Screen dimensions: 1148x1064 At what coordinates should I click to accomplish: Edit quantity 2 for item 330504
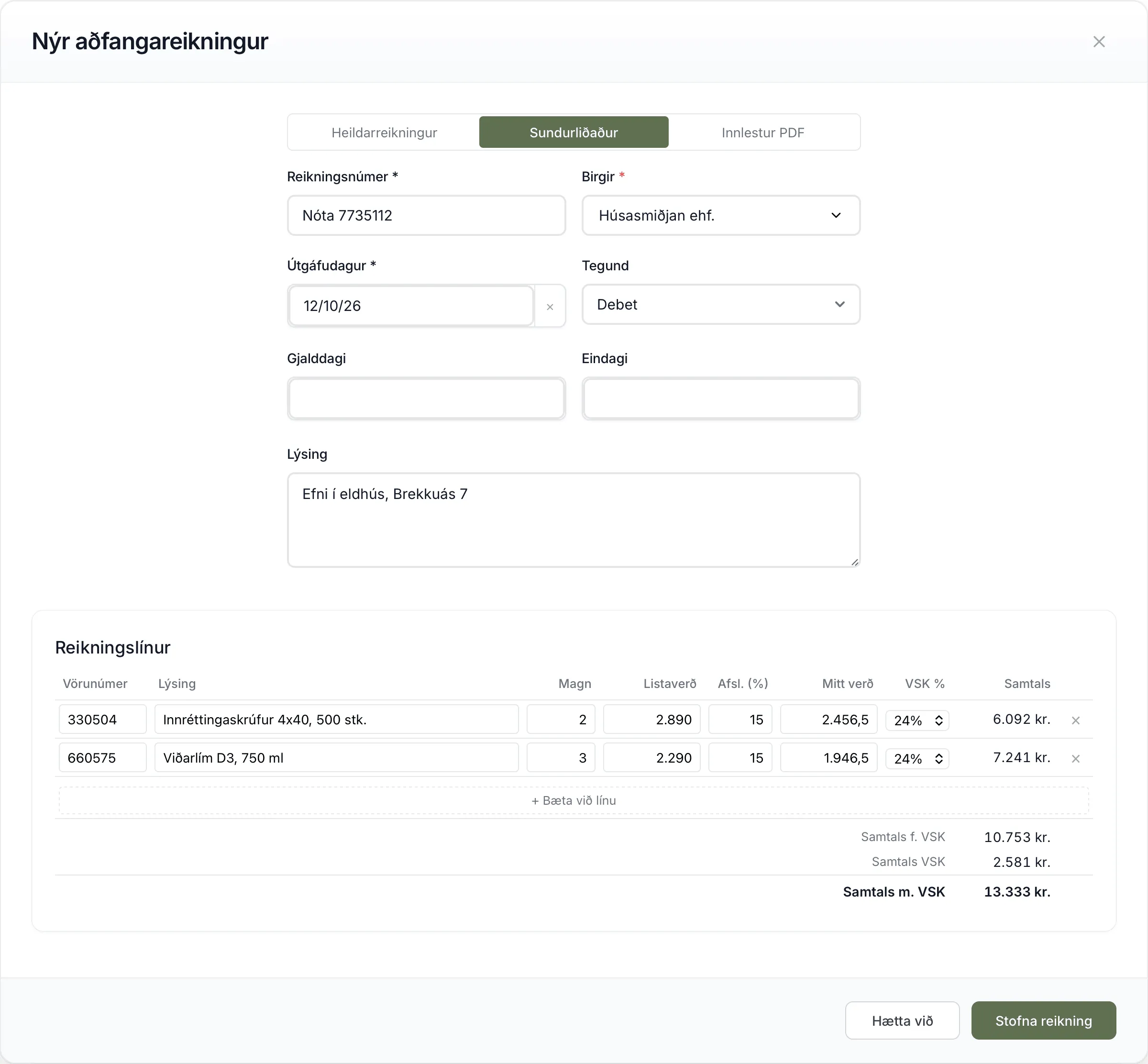click(x=561, y=719)
